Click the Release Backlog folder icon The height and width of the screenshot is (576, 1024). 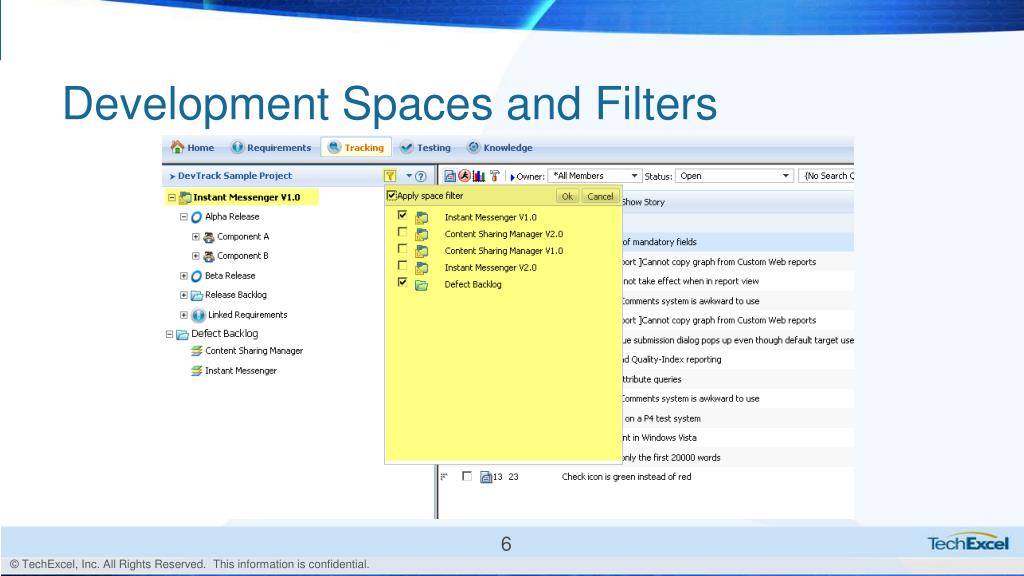coord(197,295)
